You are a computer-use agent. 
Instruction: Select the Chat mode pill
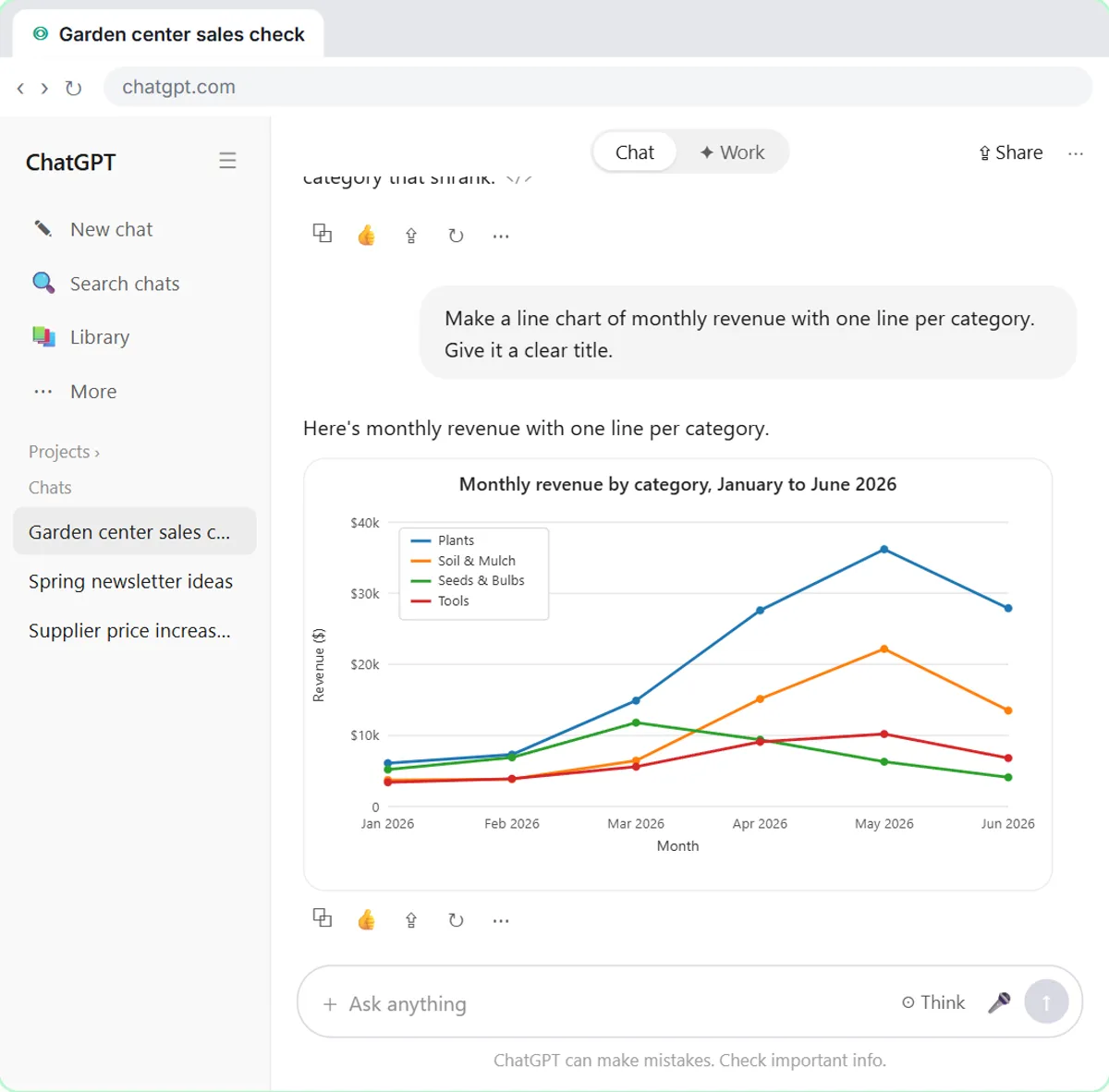tap(635, 152)
